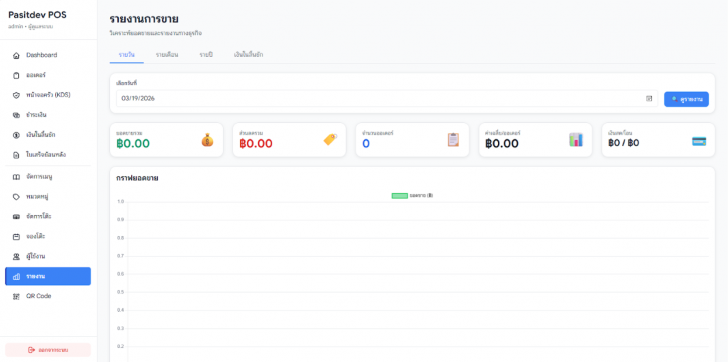
Task: Open the kitchen display (KDS) sidebar item
Action: point(48,95)
